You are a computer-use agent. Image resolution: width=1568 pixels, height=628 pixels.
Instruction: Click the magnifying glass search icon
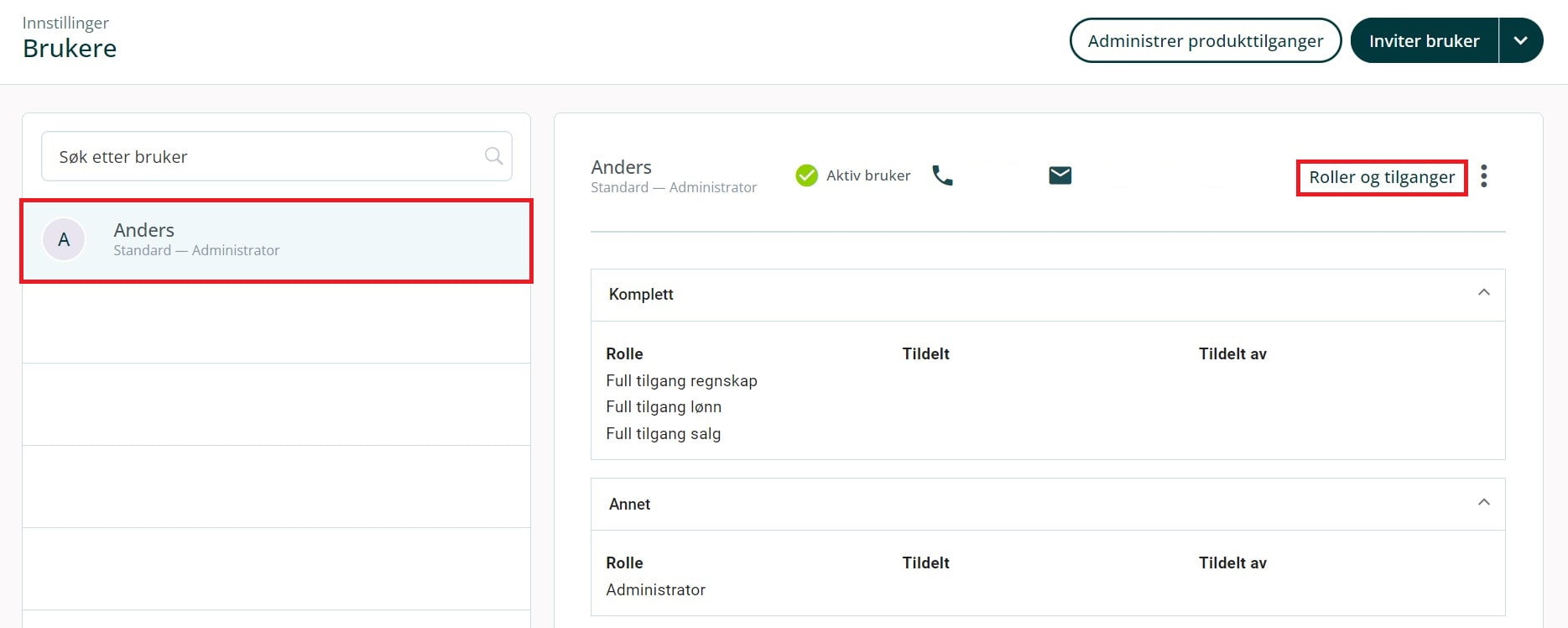pos(493,156)
